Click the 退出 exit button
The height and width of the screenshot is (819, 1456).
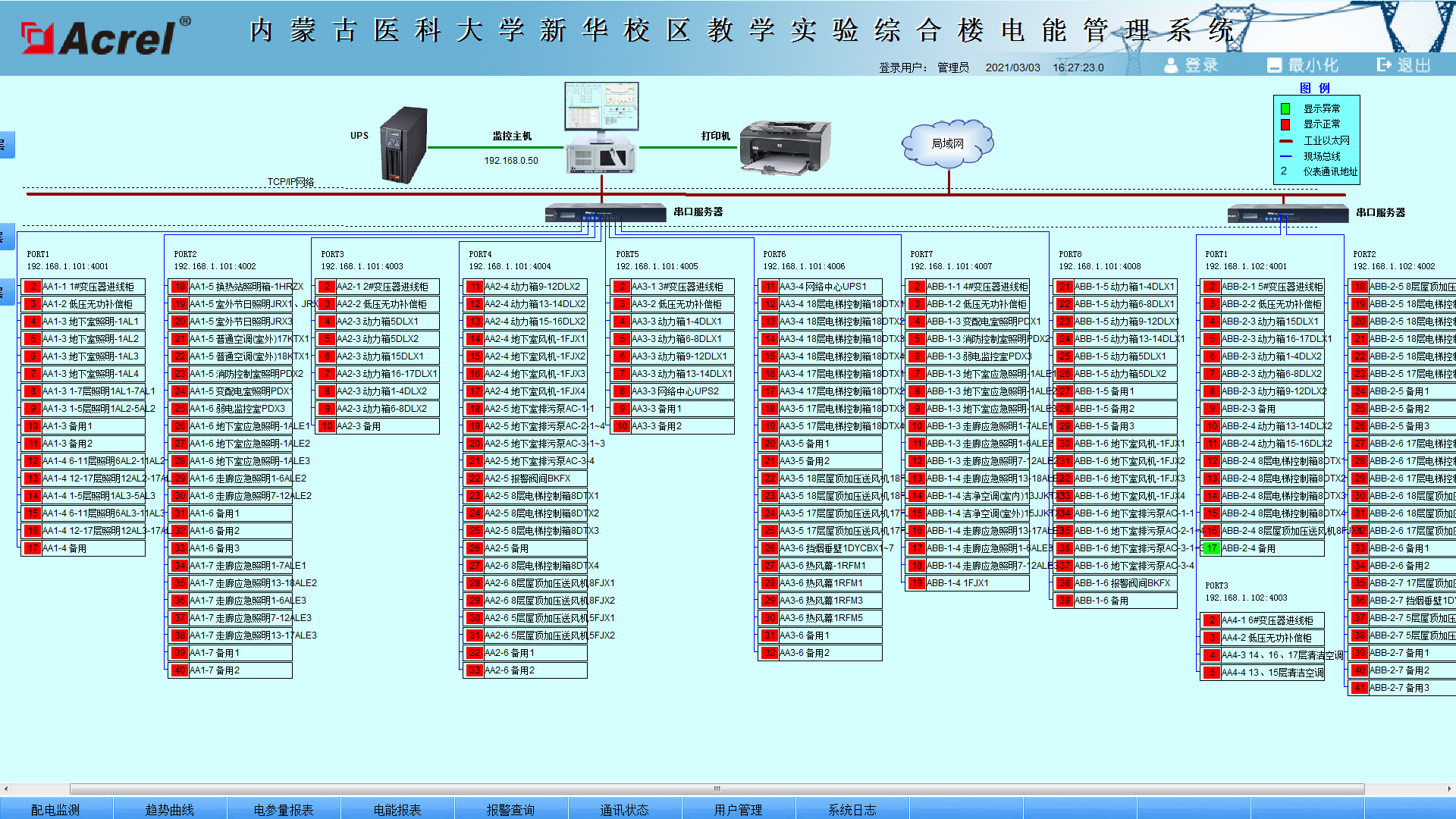coord(1404,65)
